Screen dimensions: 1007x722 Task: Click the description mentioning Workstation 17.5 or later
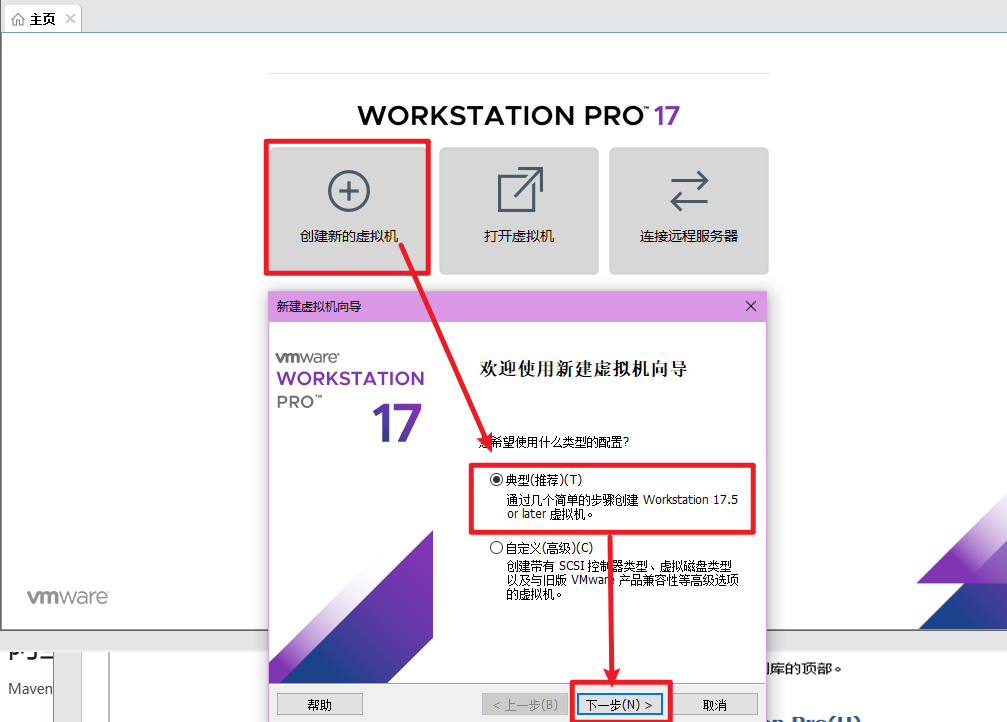click(x=622, y=507)
